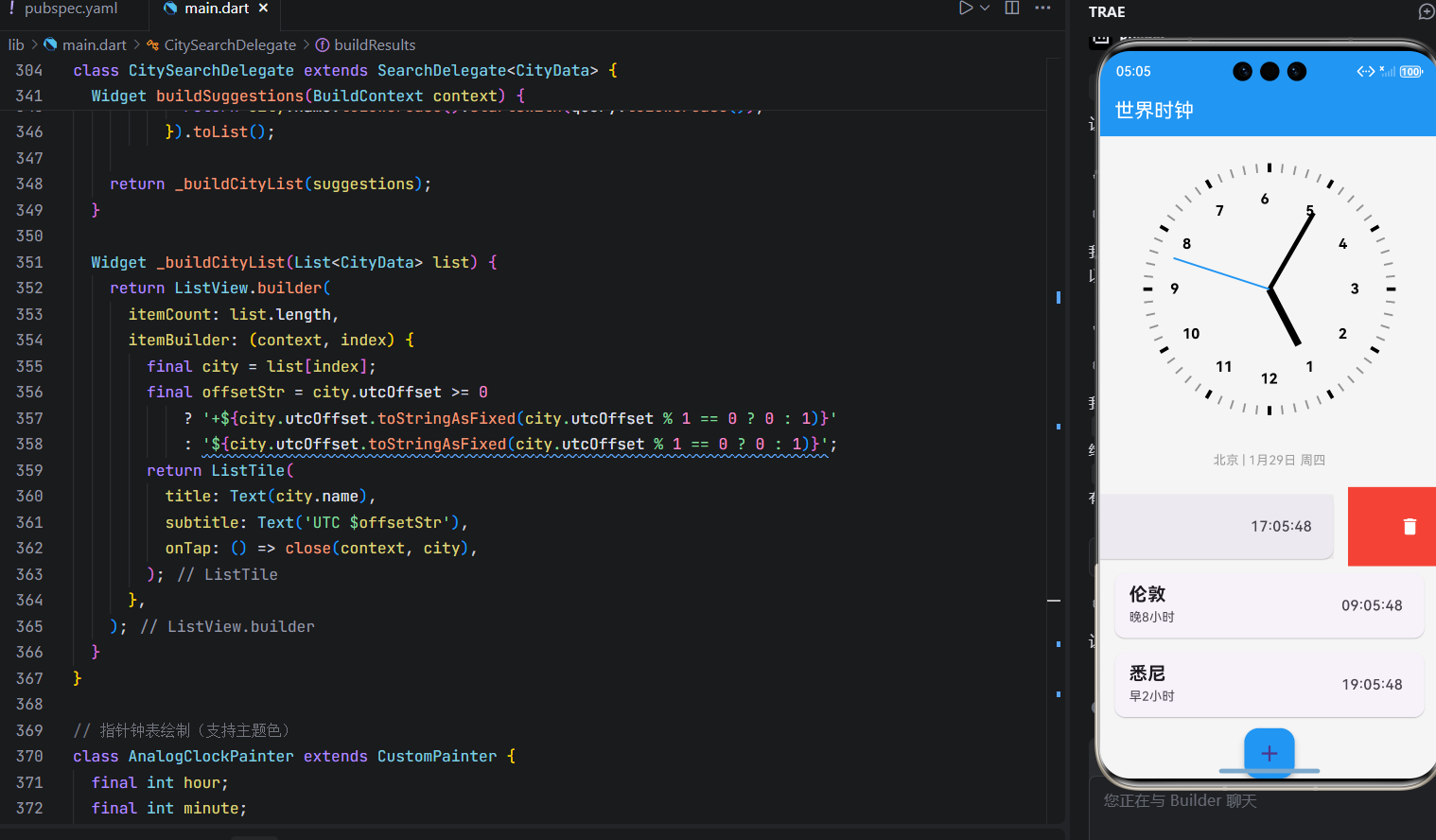Click TRAE panel title
This screenshot has height=840, width=1436.
click(1107, 11)
